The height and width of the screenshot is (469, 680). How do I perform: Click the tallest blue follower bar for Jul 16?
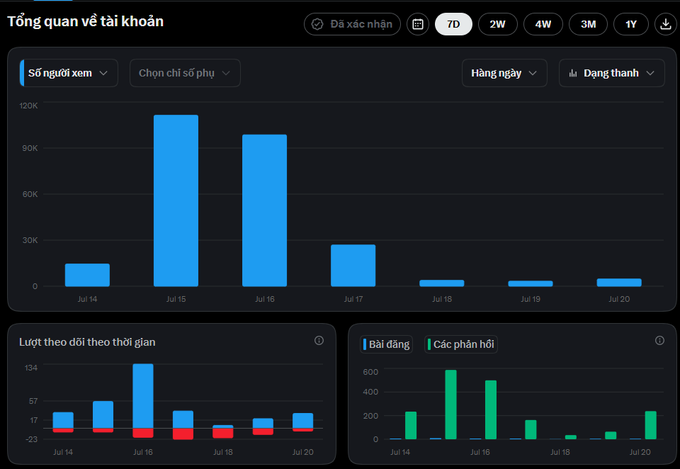coord(143,396)
